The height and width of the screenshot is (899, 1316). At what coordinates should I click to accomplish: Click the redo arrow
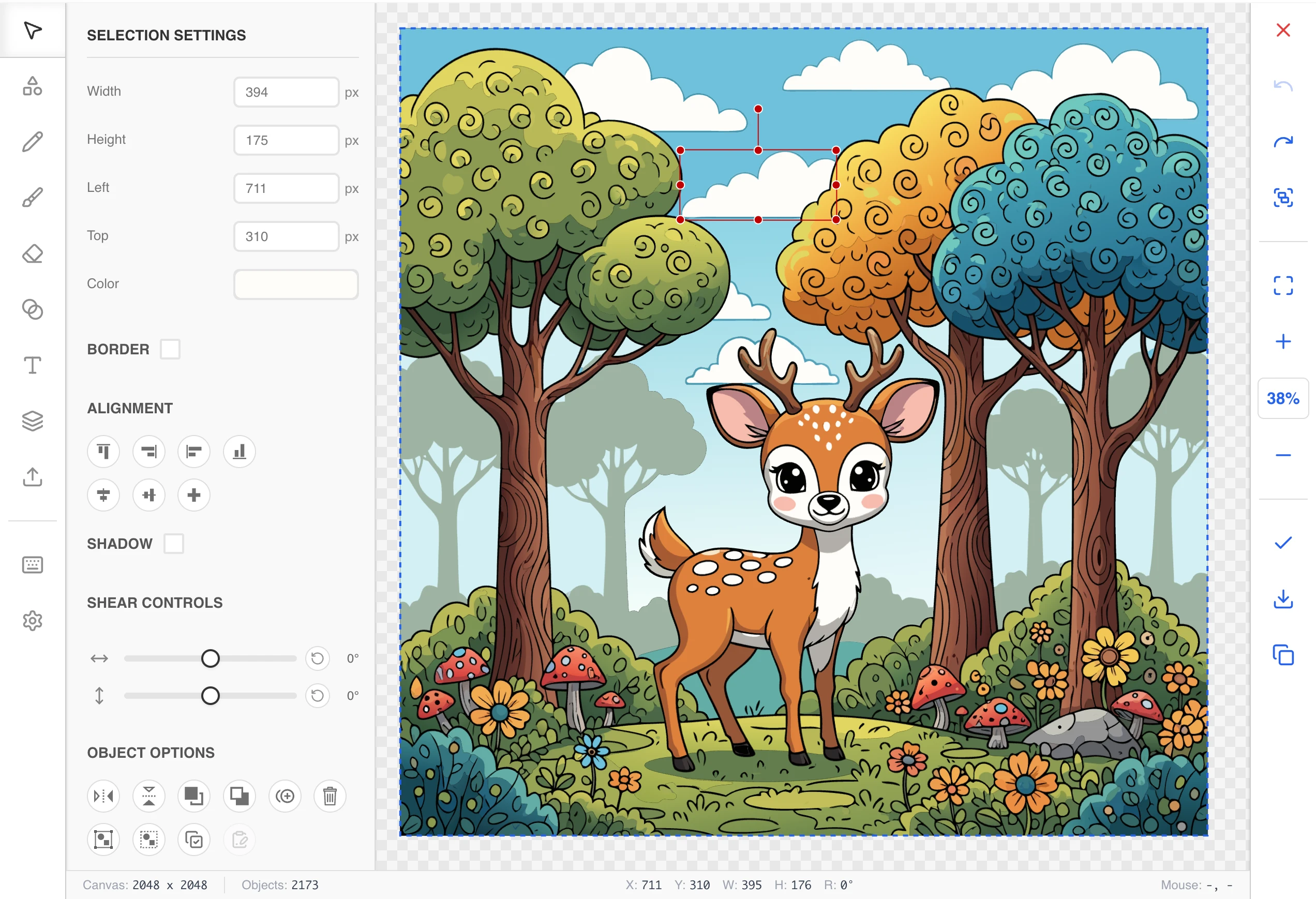point(1282,142)
